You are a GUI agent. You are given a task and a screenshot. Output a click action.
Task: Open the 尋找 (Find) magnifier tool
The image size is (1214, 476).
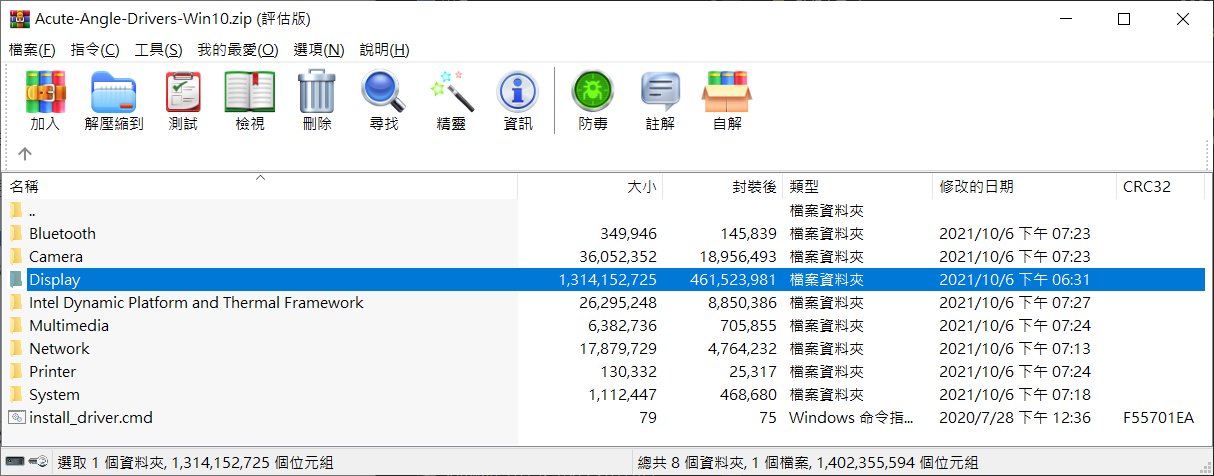point(383,100)
